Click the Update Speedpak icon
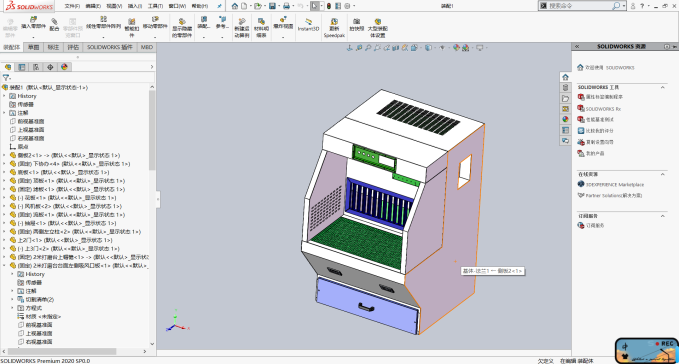The image size is (679, 364). click(x=334, y=21)
